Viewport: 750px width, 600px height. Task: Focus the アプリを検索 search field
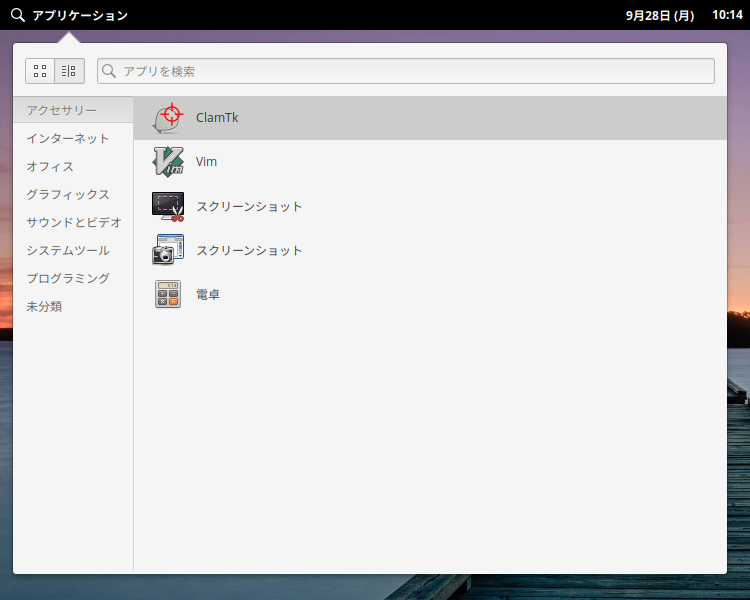click(406, 71)
